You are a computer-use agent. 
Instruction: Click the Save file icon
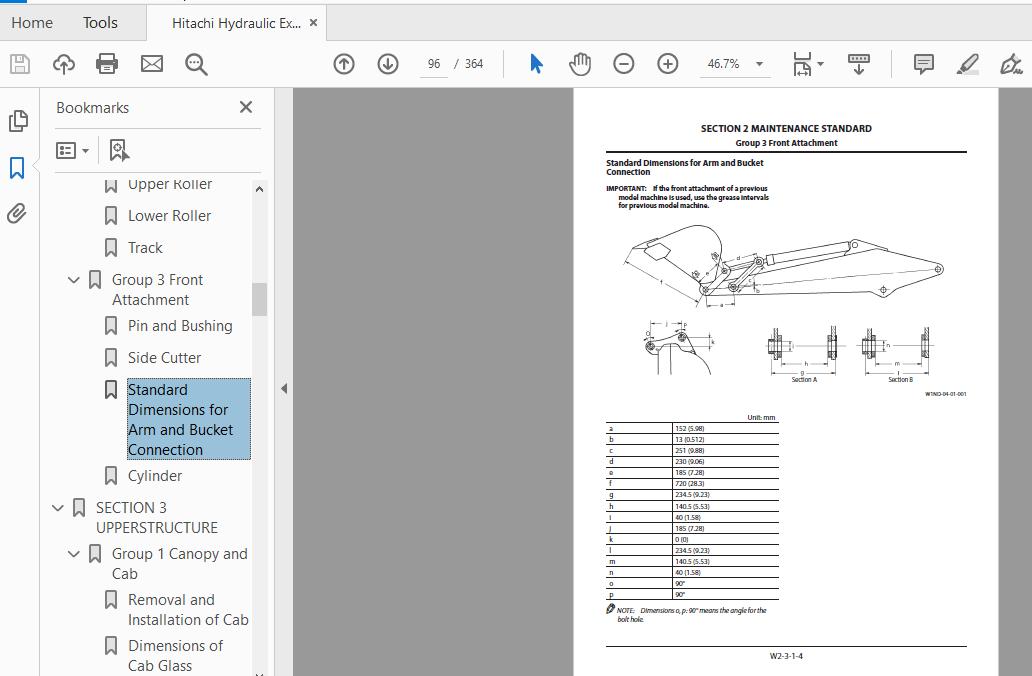coord(20,64)
